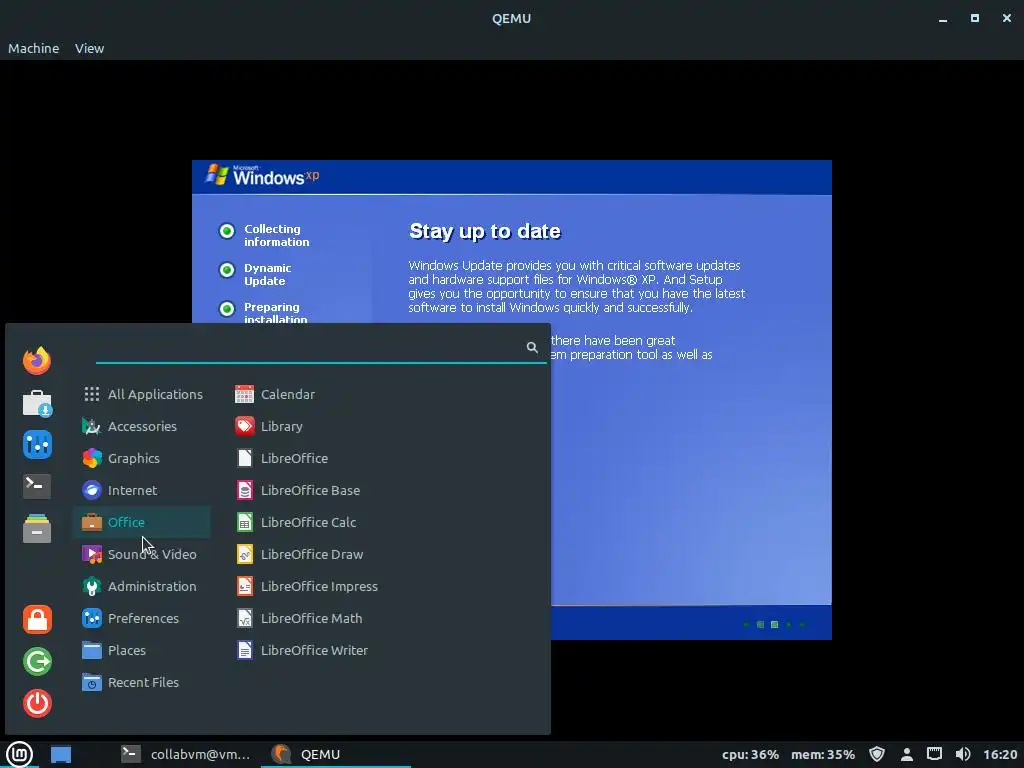
Task: Select the All Applications category
Action: (142, 394)
